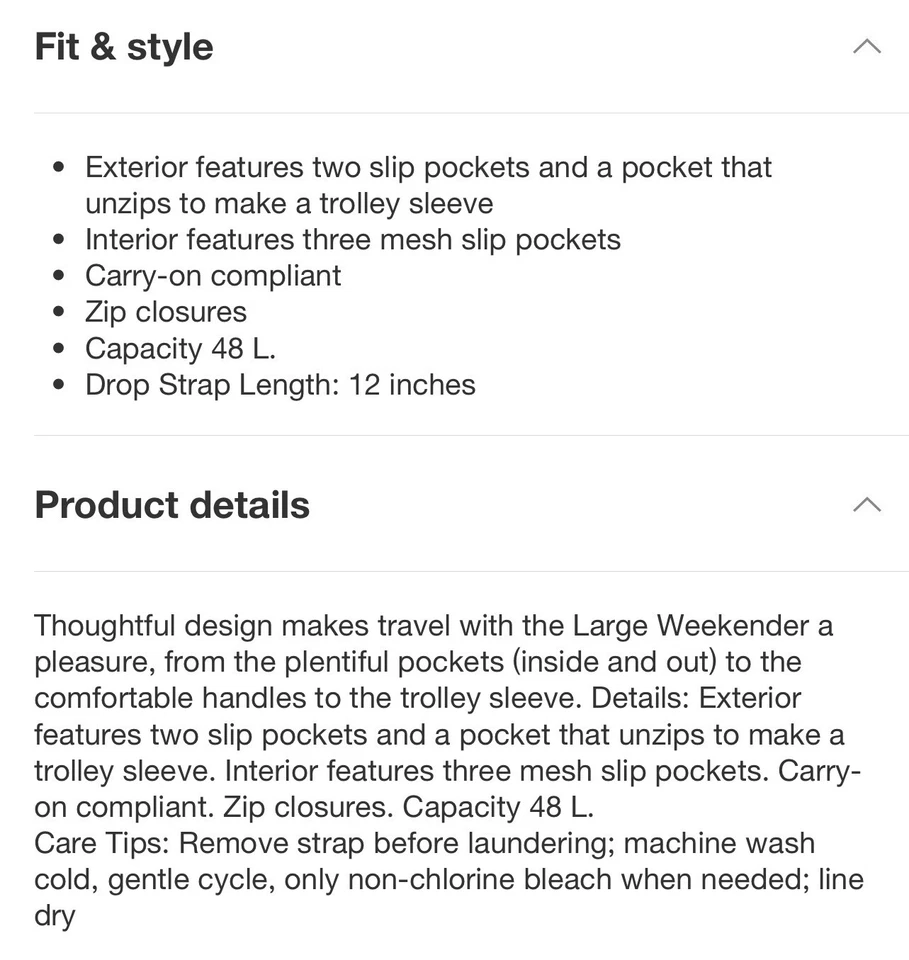The height and width of the screenshot is (960, 909).
Task: Select the "Zip closures" bullet item
Action: [x=166, y=312]
